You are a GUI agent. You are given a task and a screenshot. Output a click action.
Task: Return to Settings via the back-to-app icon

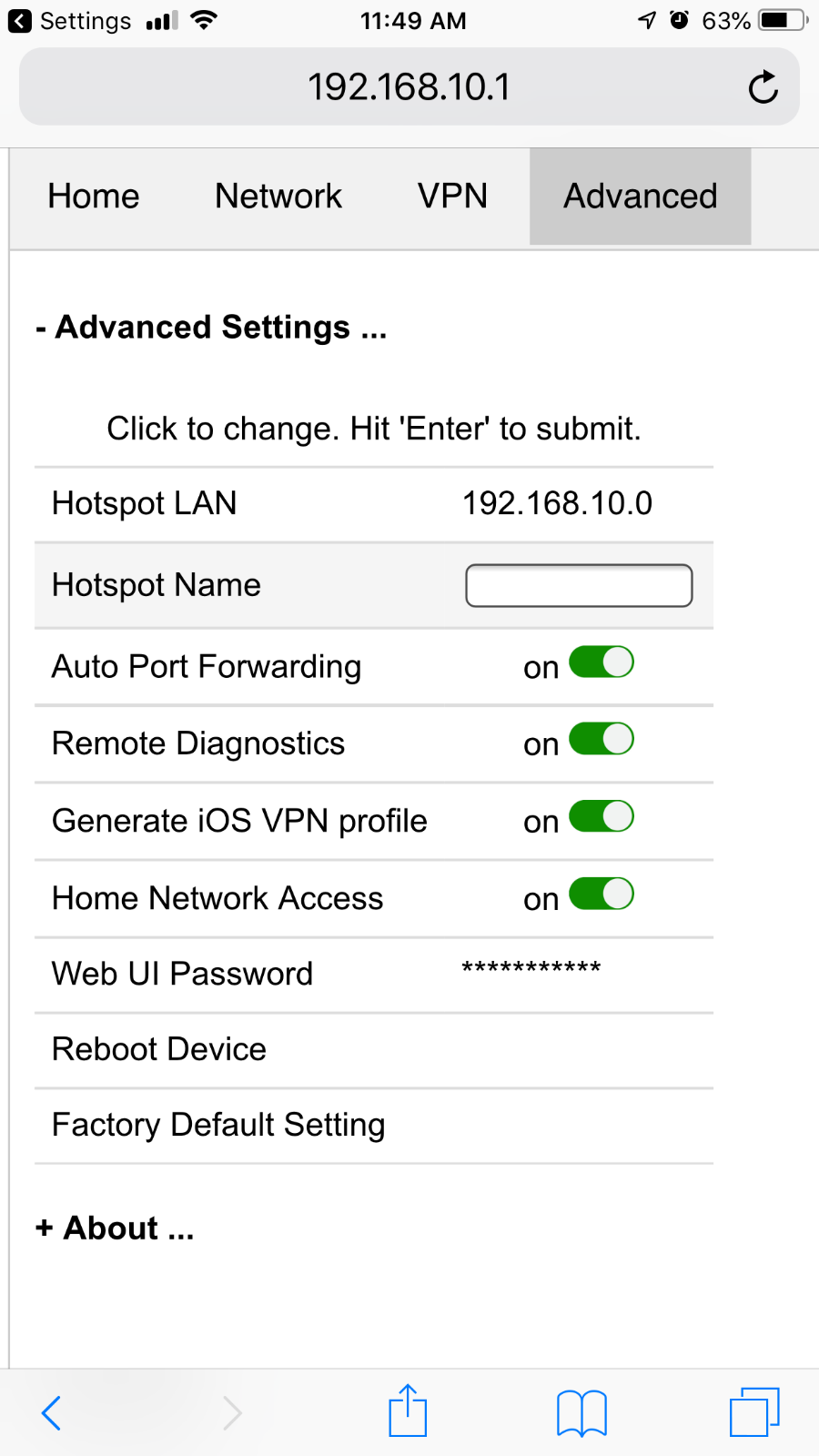click(20, 21)
